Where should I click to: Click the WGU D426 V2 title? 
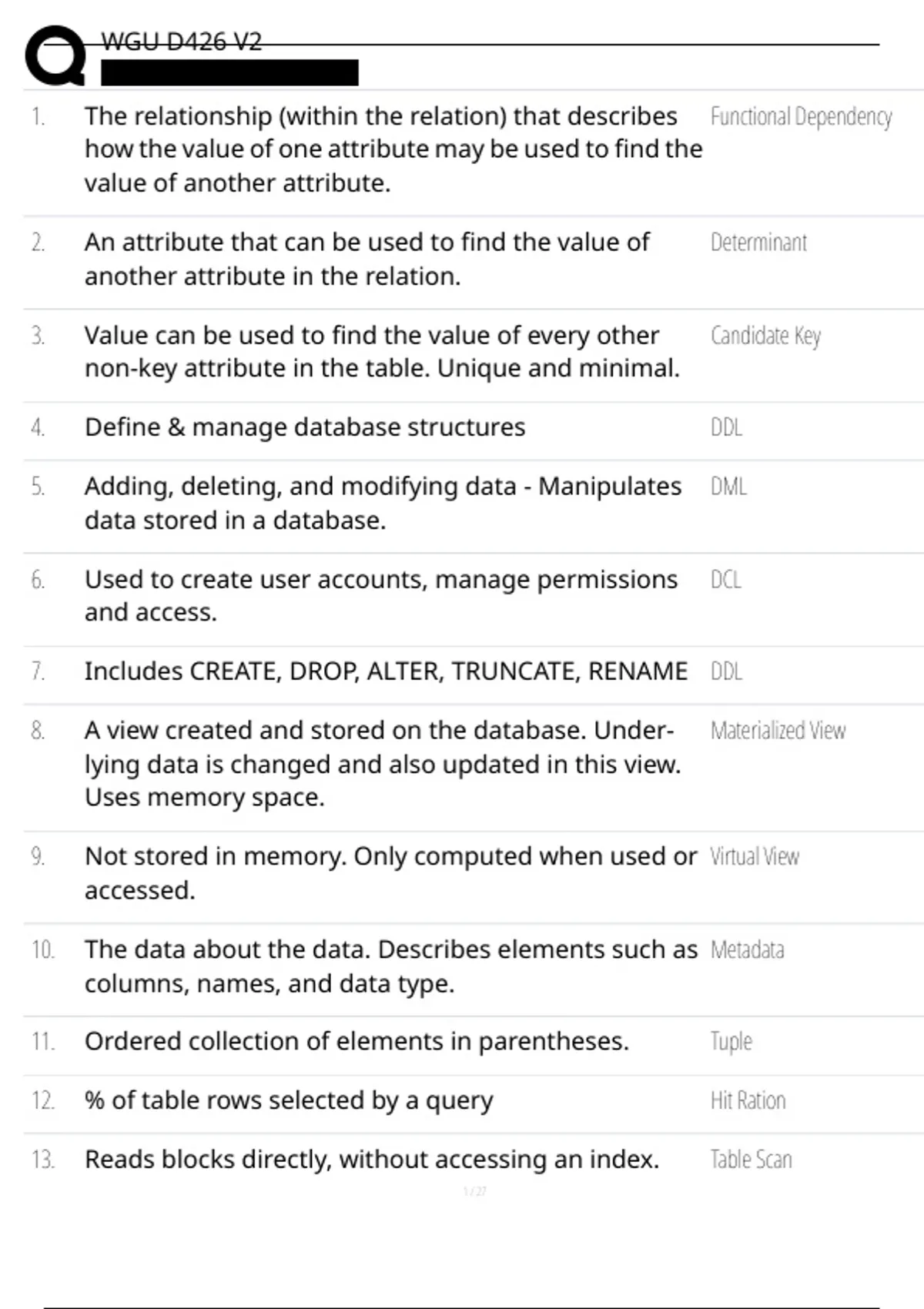tap(182, 41)
